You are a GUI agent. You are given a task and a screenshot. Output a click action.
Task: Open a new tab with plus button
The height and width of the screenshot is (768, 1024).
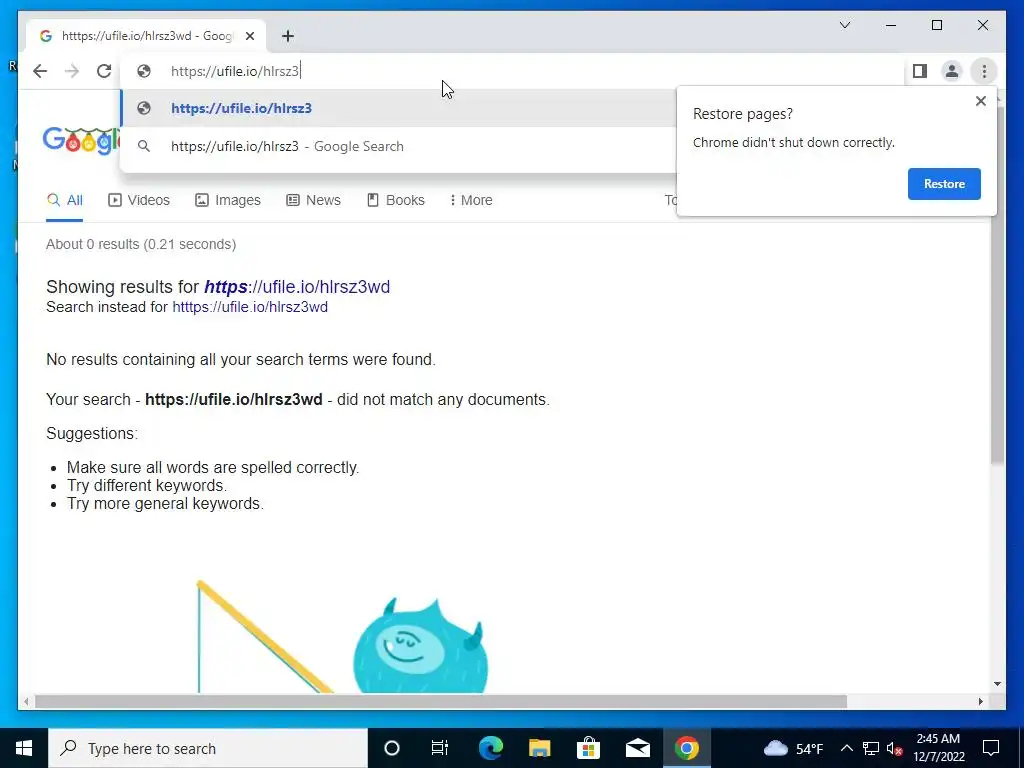tap(288, 36)
